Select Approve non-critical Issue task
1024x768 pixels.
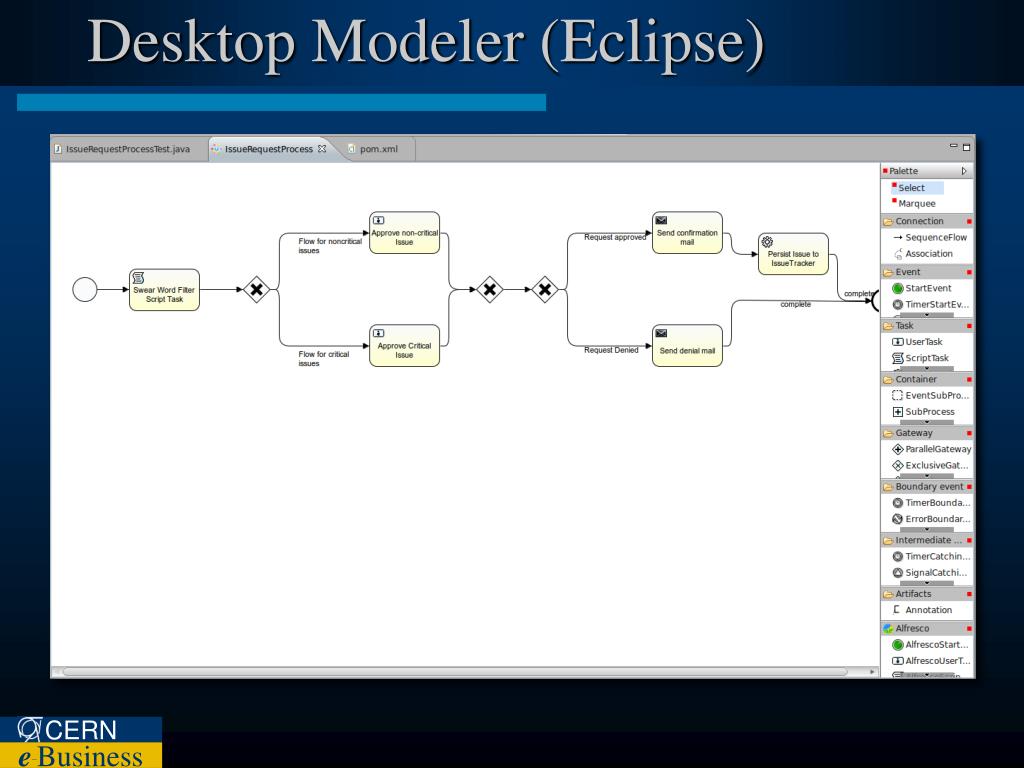(404, 232)
